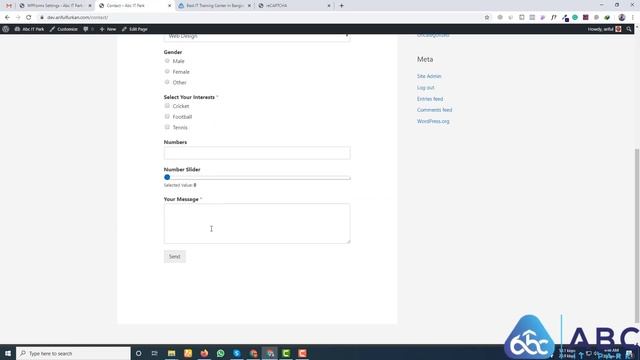Viewport: 640px width, 360px height.
Task: Switch to the WPForms Settings tab
Action: pos(54,6)
